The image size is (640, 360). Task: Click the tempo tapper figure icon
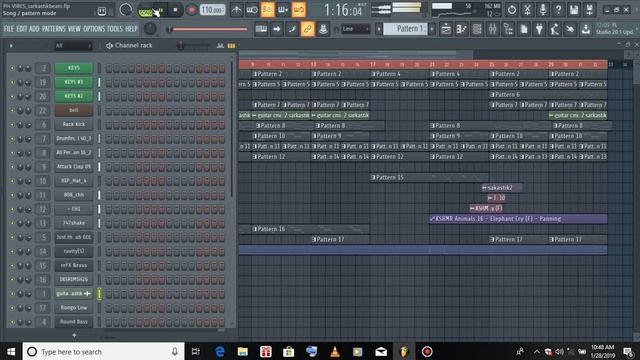click(x=555, y=29)
